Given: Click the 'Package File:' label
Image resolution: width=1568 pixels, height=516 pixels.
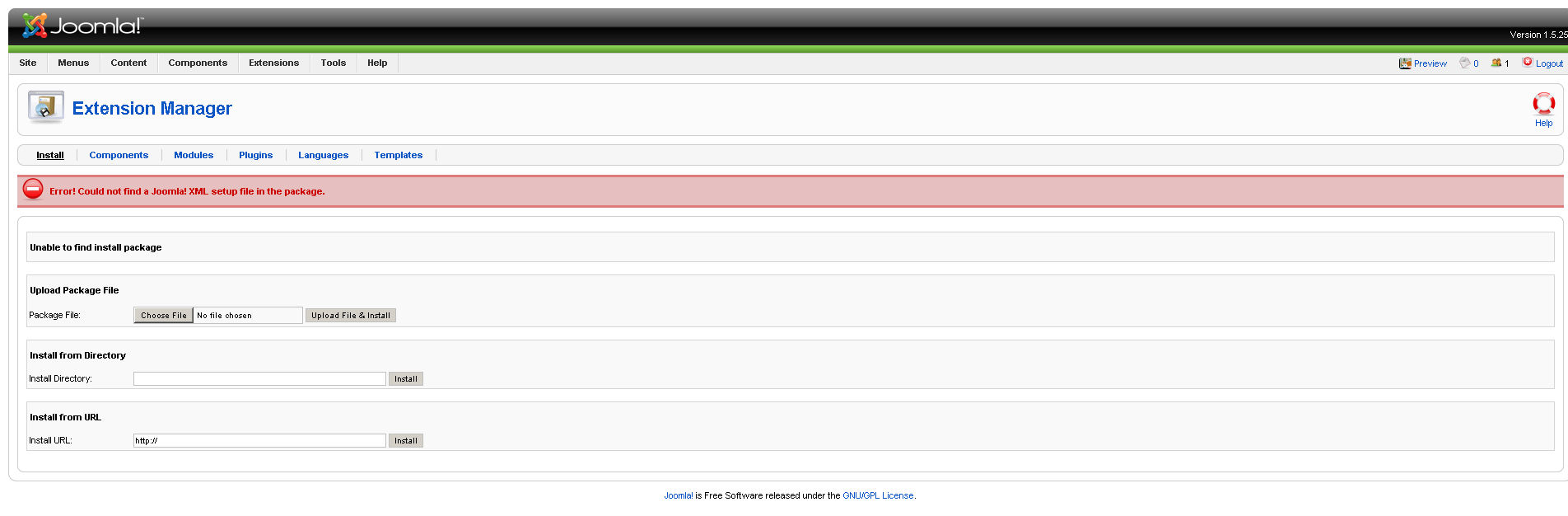Looking at the screenshot, I should 54,315.
